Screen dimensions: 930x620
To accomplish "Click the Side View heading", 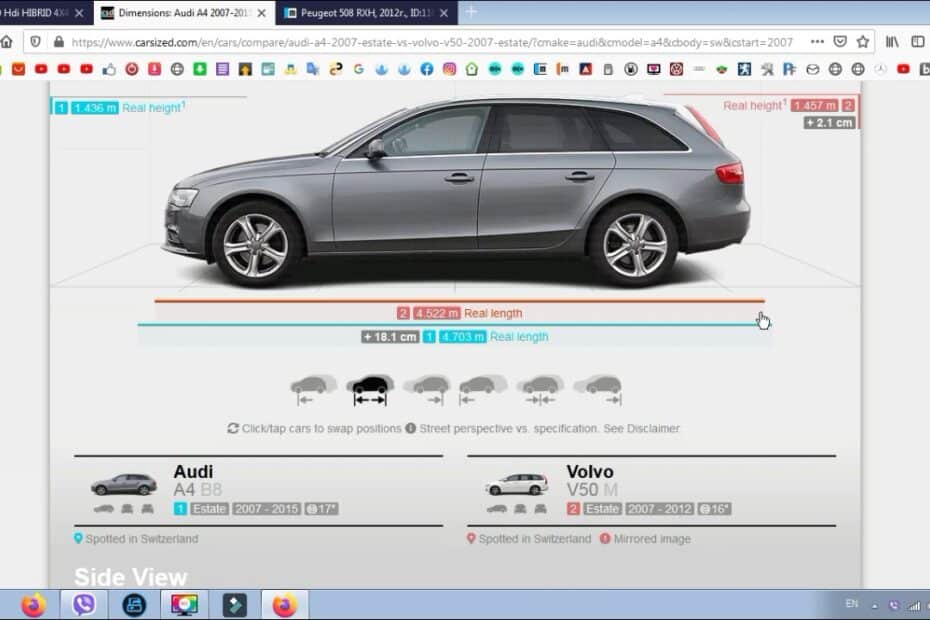I will click(130, 577).
